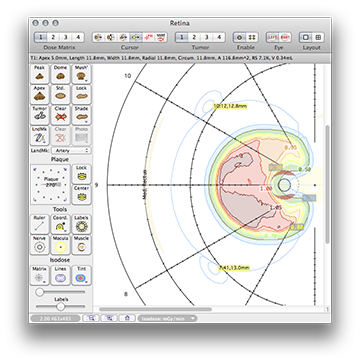Open the Isodose mGy/min units dropdown

click(x=167, y=318)
